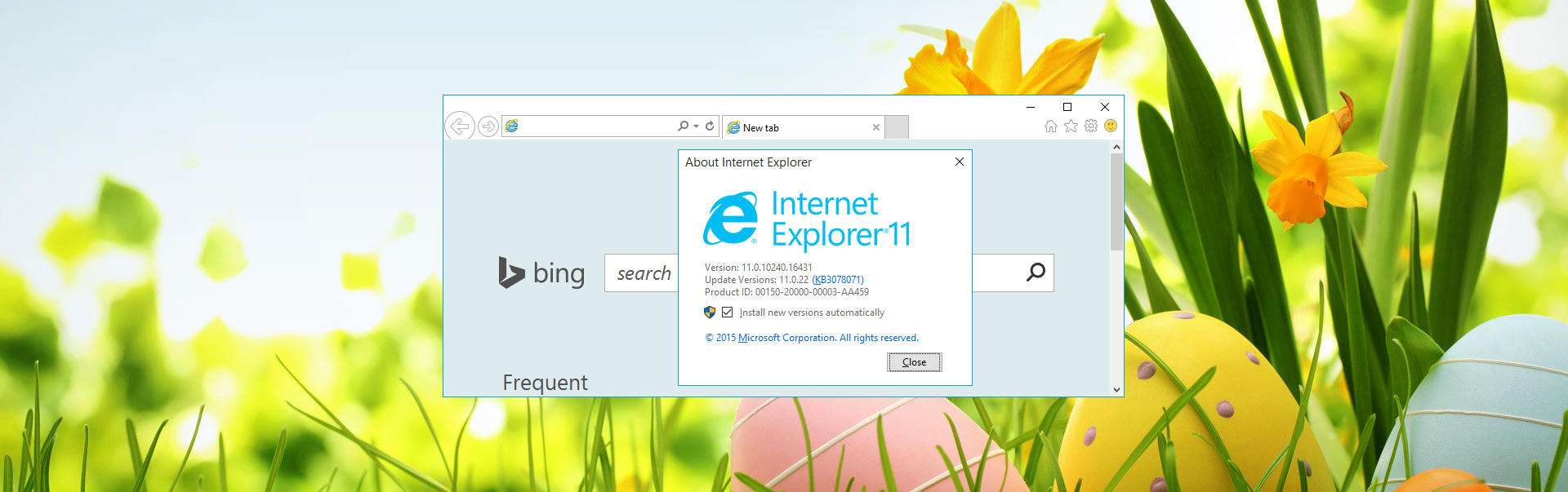Click the address bar magnifier search icon
Image resolution: width=1568 pixels, height=492 pixels.
(x=683, y=126)
